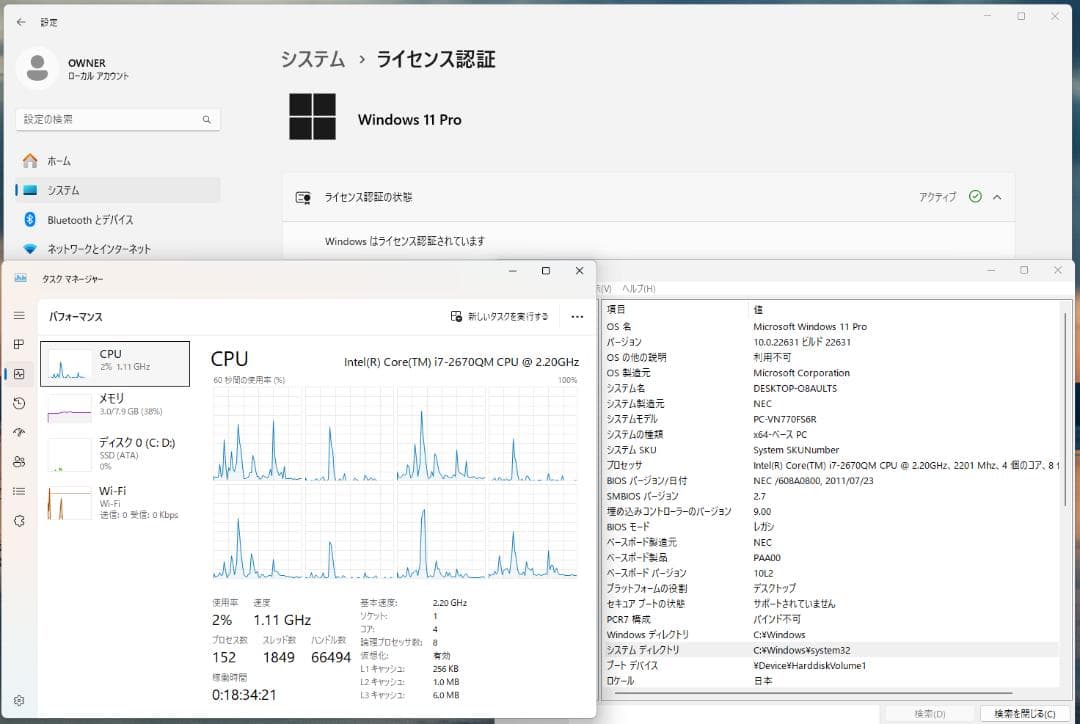The width and height of the screenshot is (1080, 724).
Task: Open the Services icon in Task Manager sidebar
Action: tap(17, 520)
